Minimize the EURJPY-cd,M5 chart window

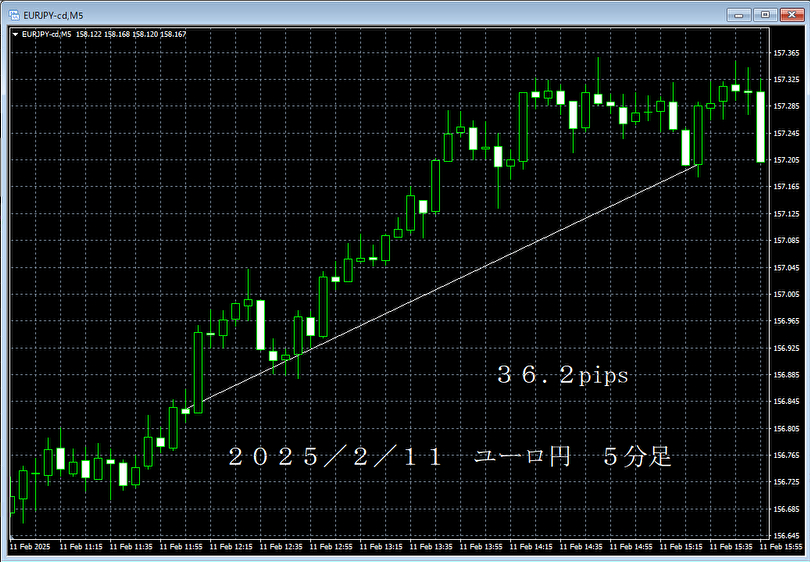[739, 15]
